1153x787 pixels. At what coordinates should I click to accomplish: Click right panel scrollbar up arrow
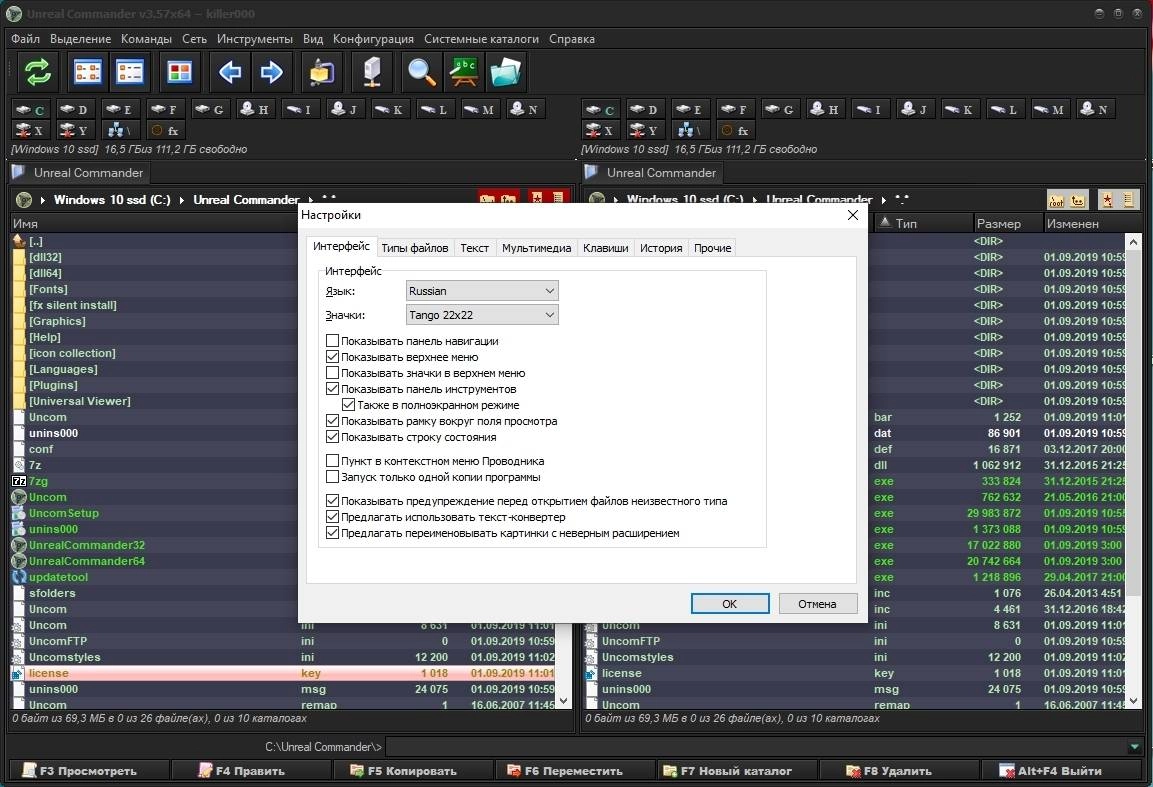1133,241
